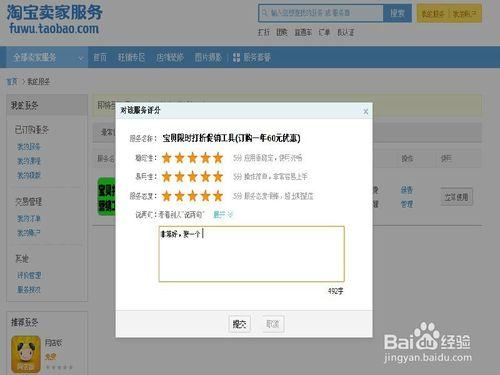The image size is (500, 375).
Task: Open the 首页 nav tab
Action: coord(100,57)
